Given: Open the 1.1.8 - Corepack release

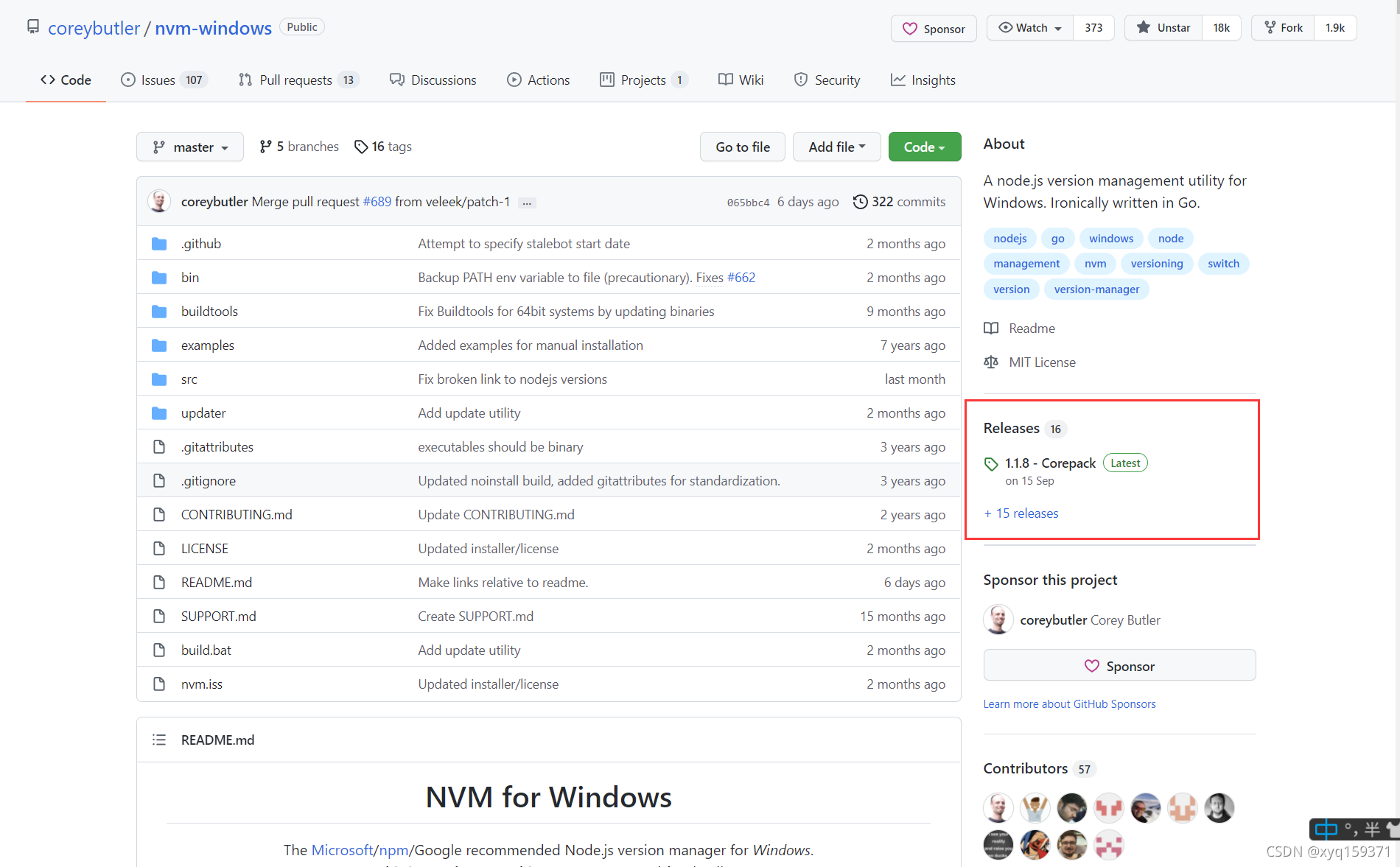Looking at the screenshot, I should [x=1050, y=463].
